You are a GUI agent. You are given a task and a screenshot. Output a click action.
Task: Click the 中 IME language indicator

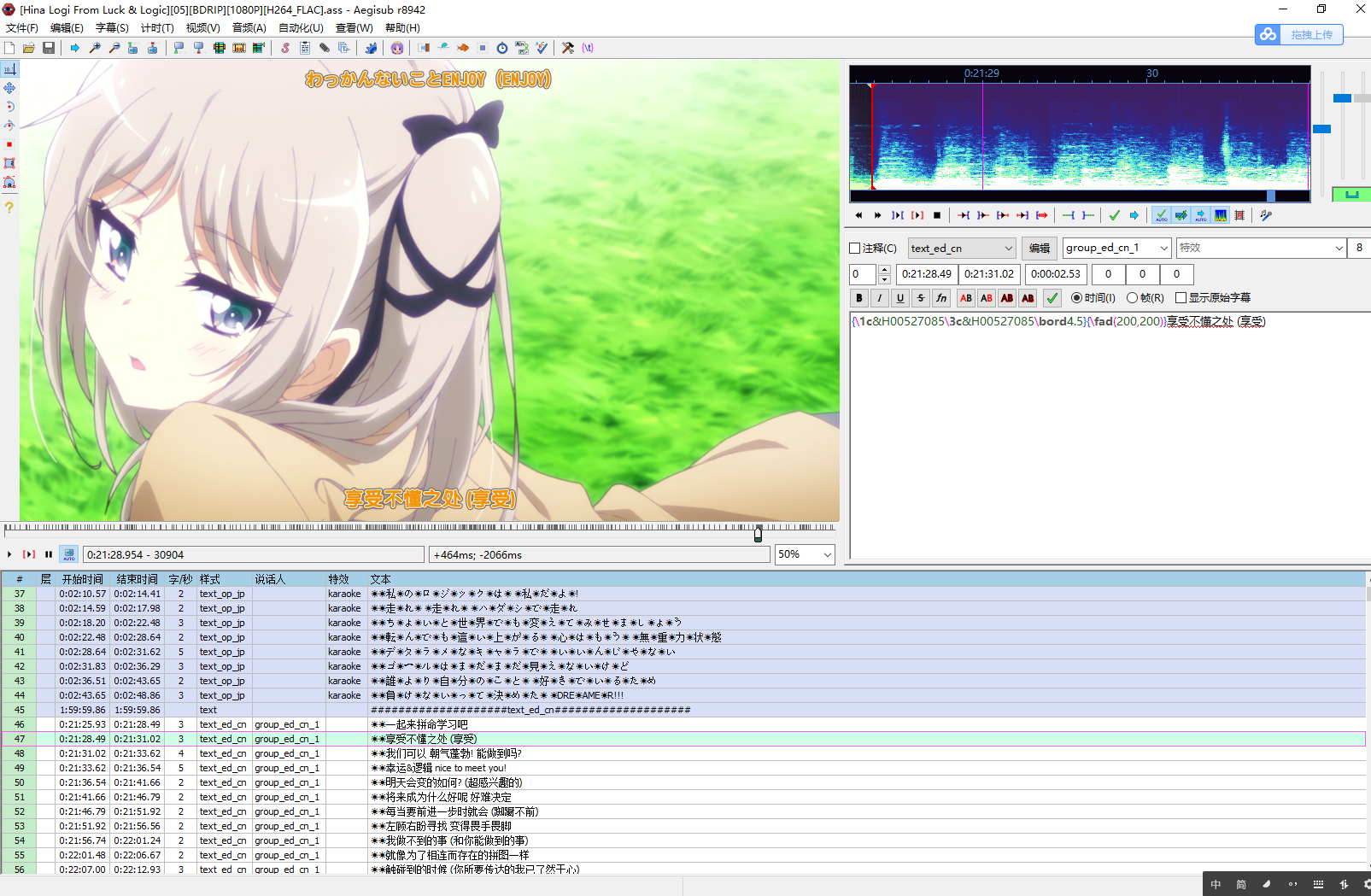pyautogui.click(x=1216, y=885)
